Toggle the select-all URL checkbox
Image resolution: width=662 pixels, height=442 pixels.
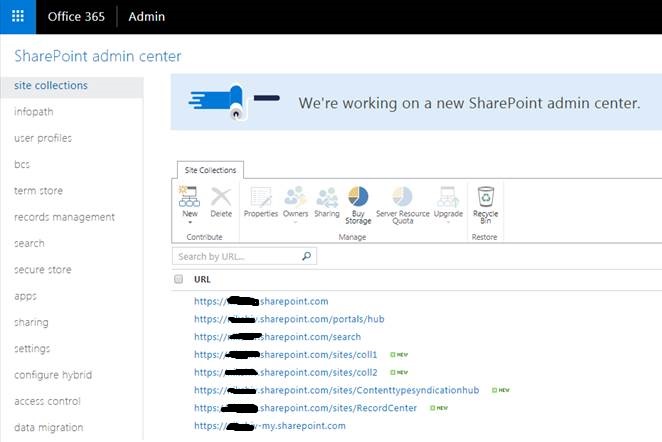click(x=179, y=279)
